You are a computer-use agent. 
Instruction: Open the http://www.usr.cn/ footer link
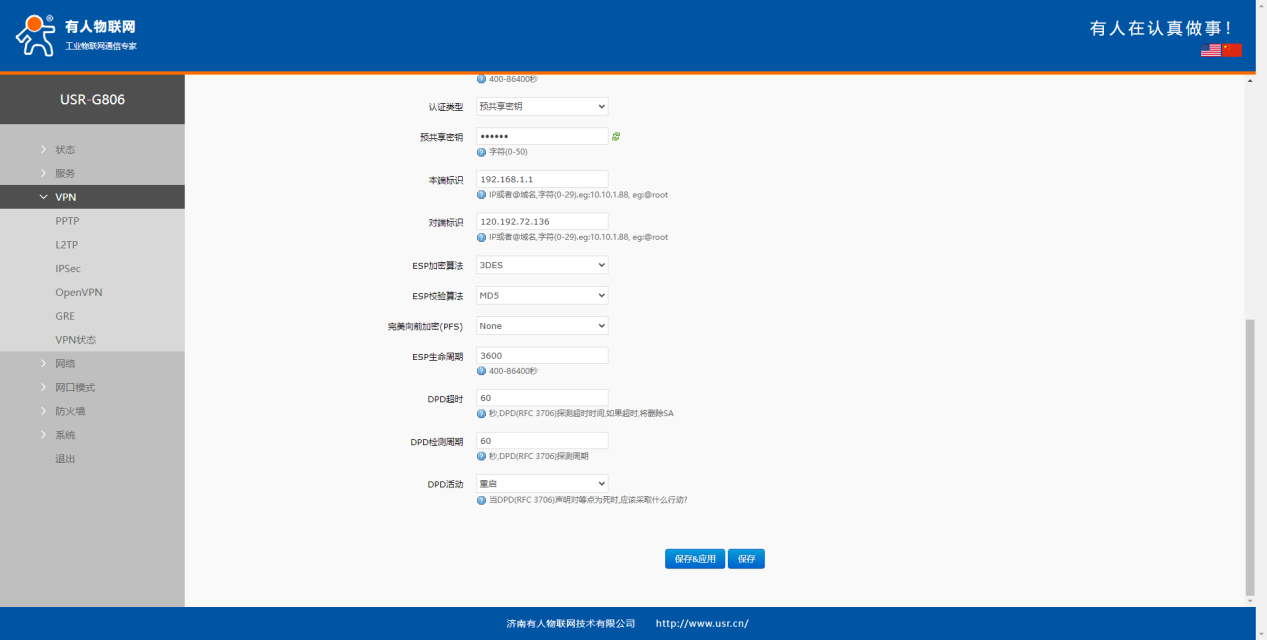point(701,624)
